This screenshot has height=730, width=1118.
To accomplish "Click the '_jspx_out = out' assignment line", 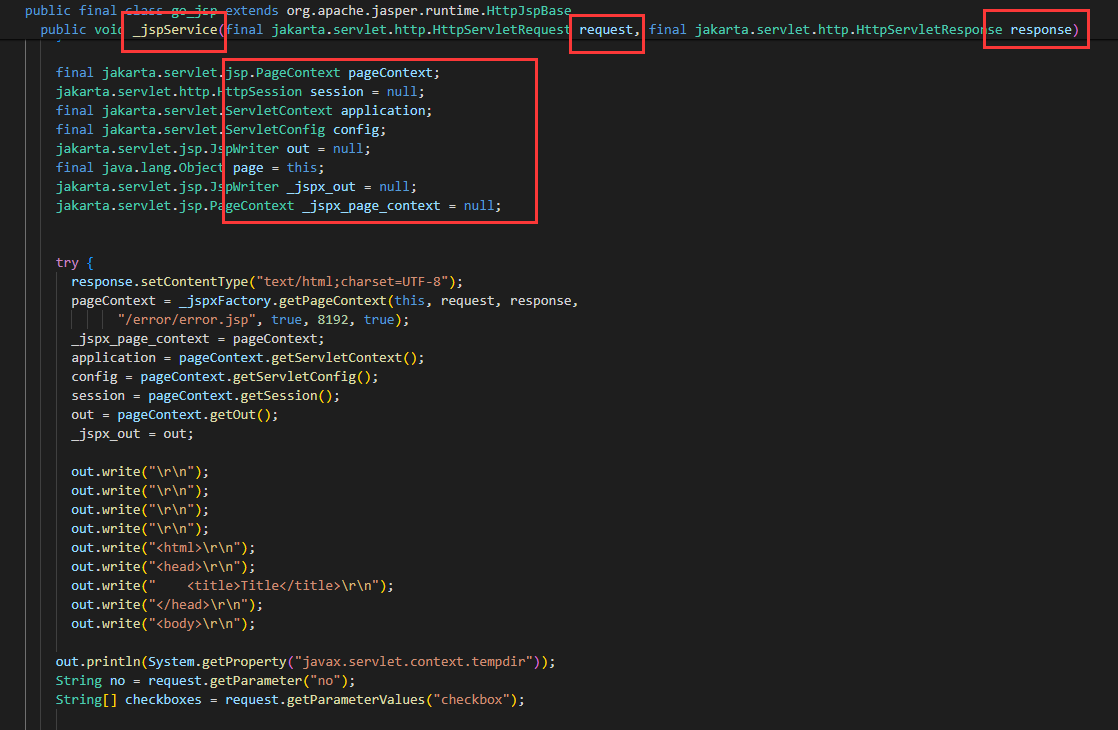I will [132, 433].
